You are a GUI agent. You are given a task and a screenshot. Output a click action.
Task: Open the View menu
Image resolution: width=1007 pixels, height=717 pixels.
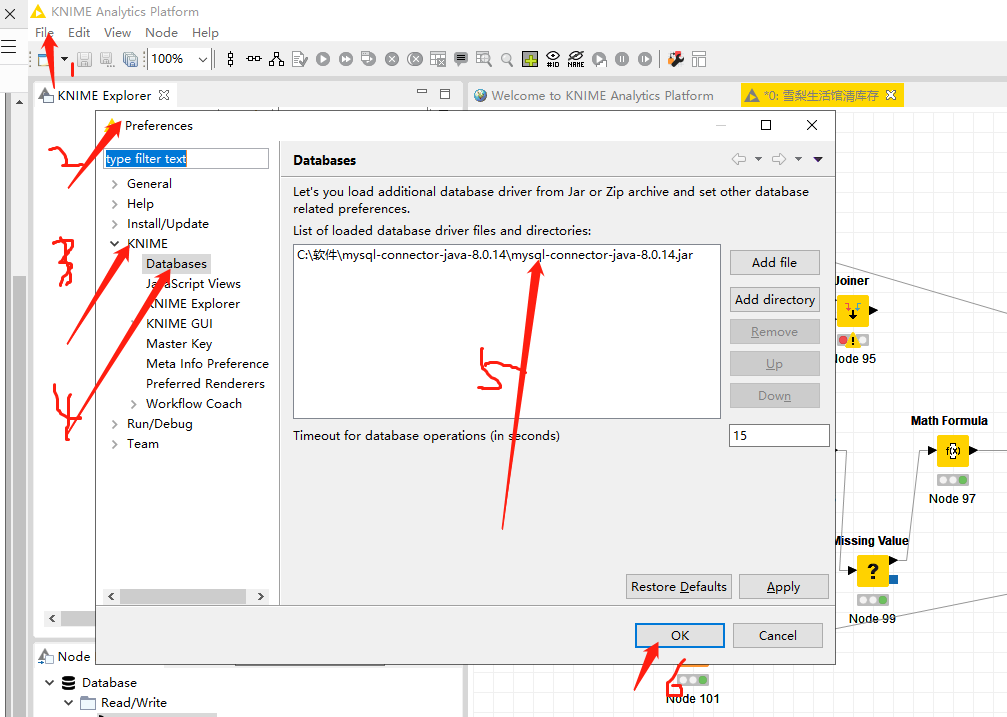(x=118, y=33)
